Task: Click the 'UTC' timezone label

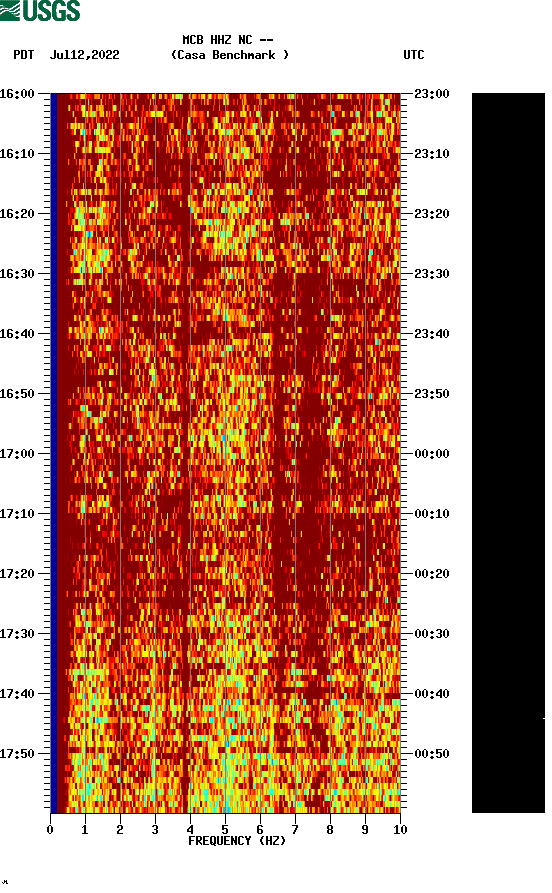Action: 414,55
